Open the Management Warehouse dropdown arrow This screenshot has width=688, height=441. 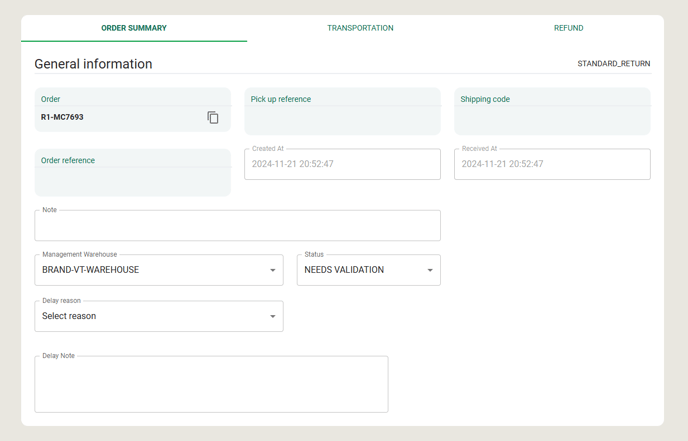pyautogui.click(x=272, y=270)
